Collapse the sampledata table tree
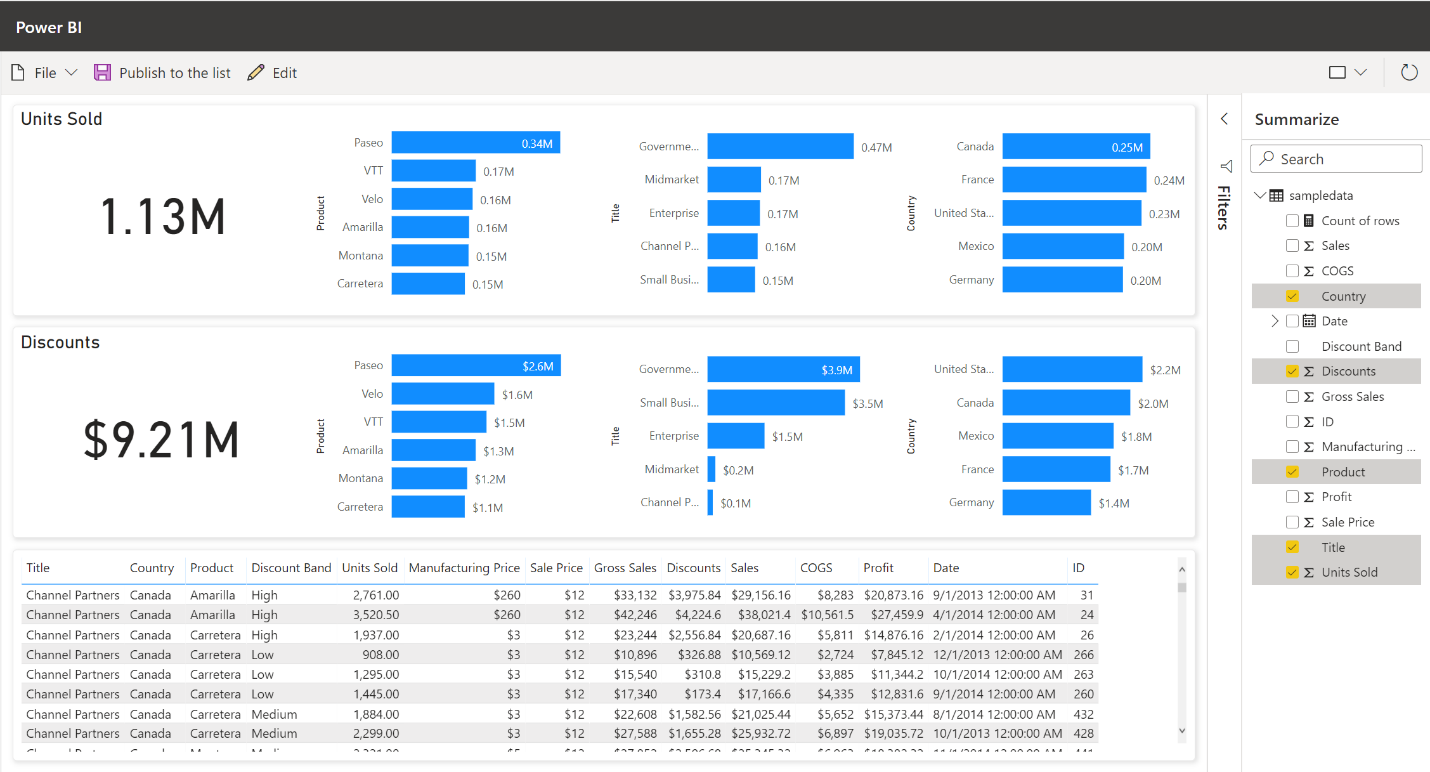Screen dimensions: 1430x772 1260,196
